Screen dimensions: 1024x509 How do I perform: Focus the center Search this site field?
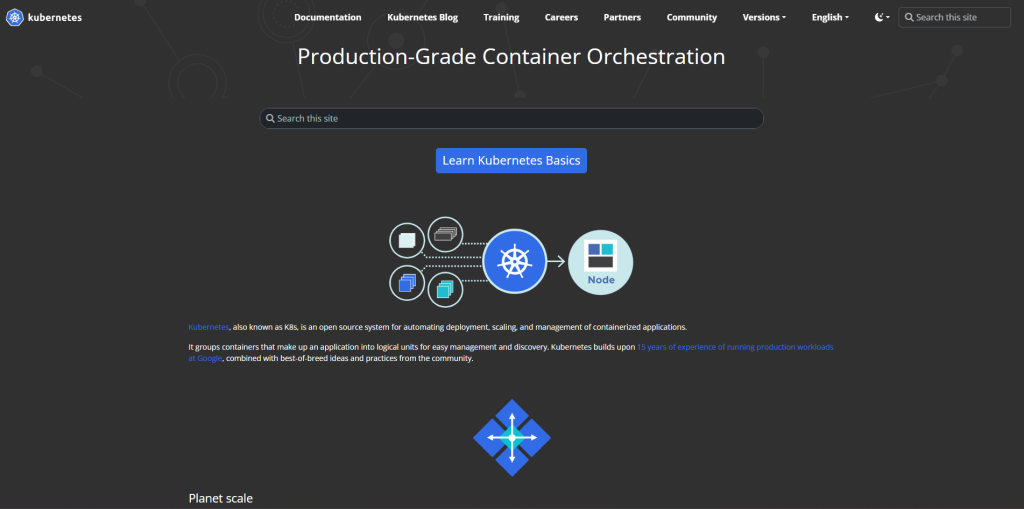tap(511, 118)
